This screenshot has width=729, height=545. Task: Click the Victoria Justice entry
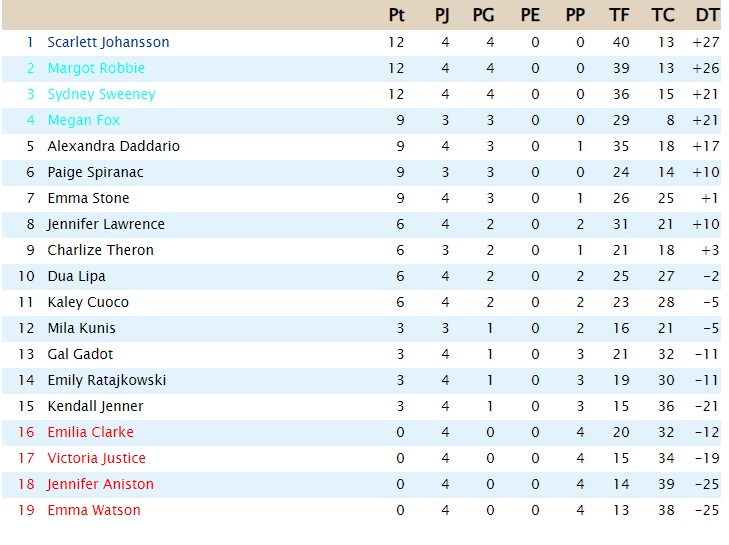pos(96,459)
